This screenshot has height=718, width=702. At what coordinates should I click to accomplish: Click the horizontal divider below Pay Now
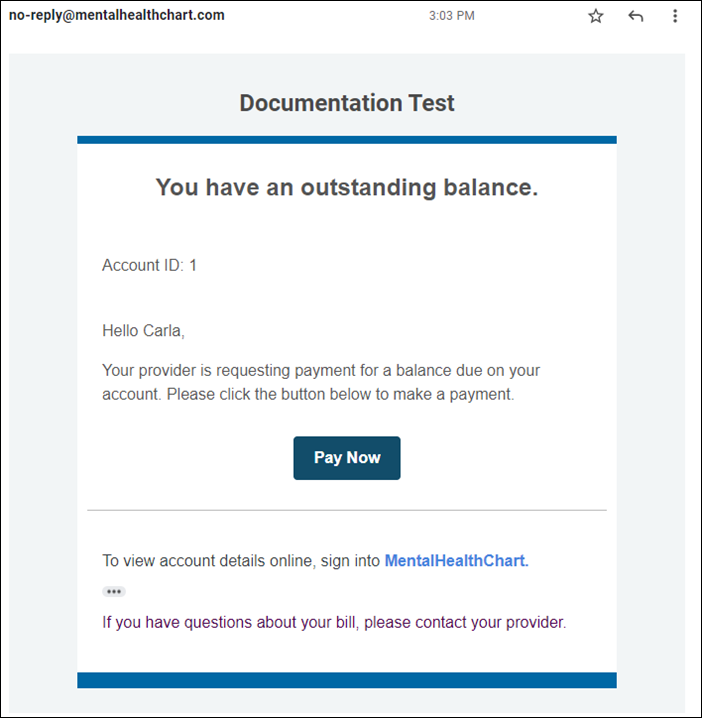[x=347, y=511]
